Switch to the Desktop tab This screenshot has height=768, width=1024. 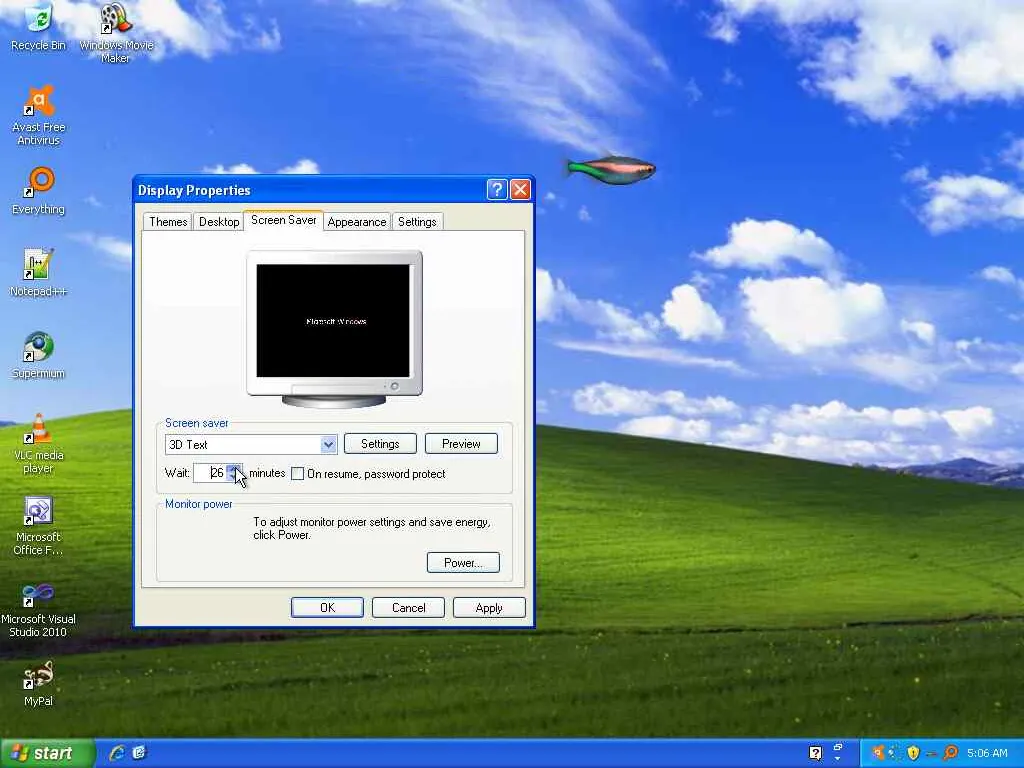coord(219,222)
